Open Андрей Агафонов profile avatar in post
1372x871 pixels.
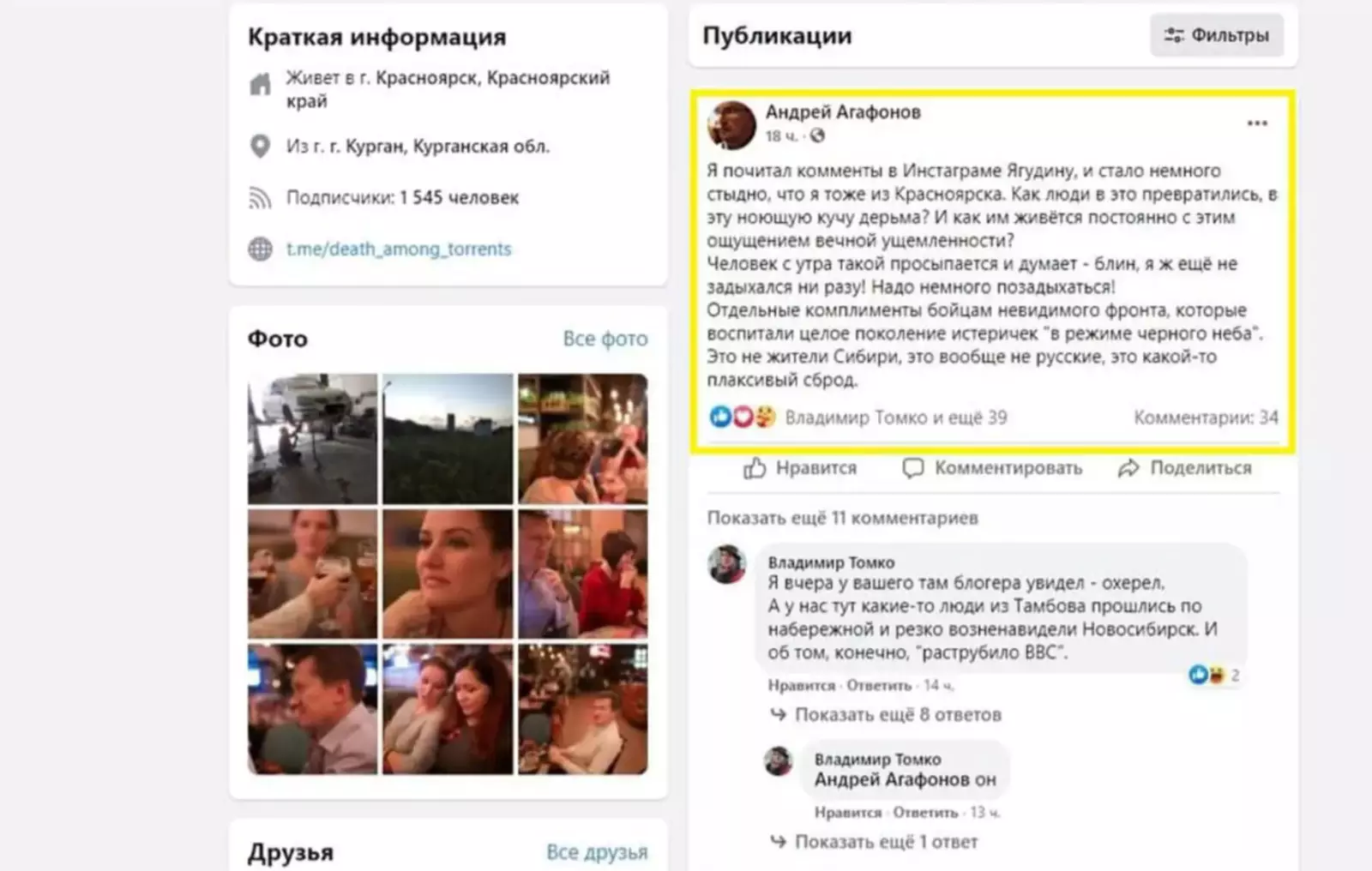[x=731, y=124]
